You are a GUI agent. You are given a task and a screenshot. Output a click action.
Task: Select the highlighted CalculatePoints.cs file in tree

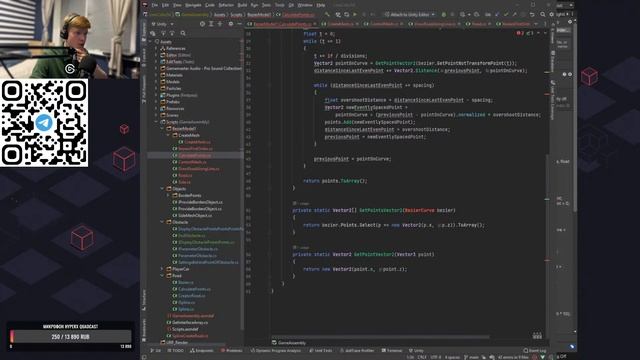(x=195, y=155)
